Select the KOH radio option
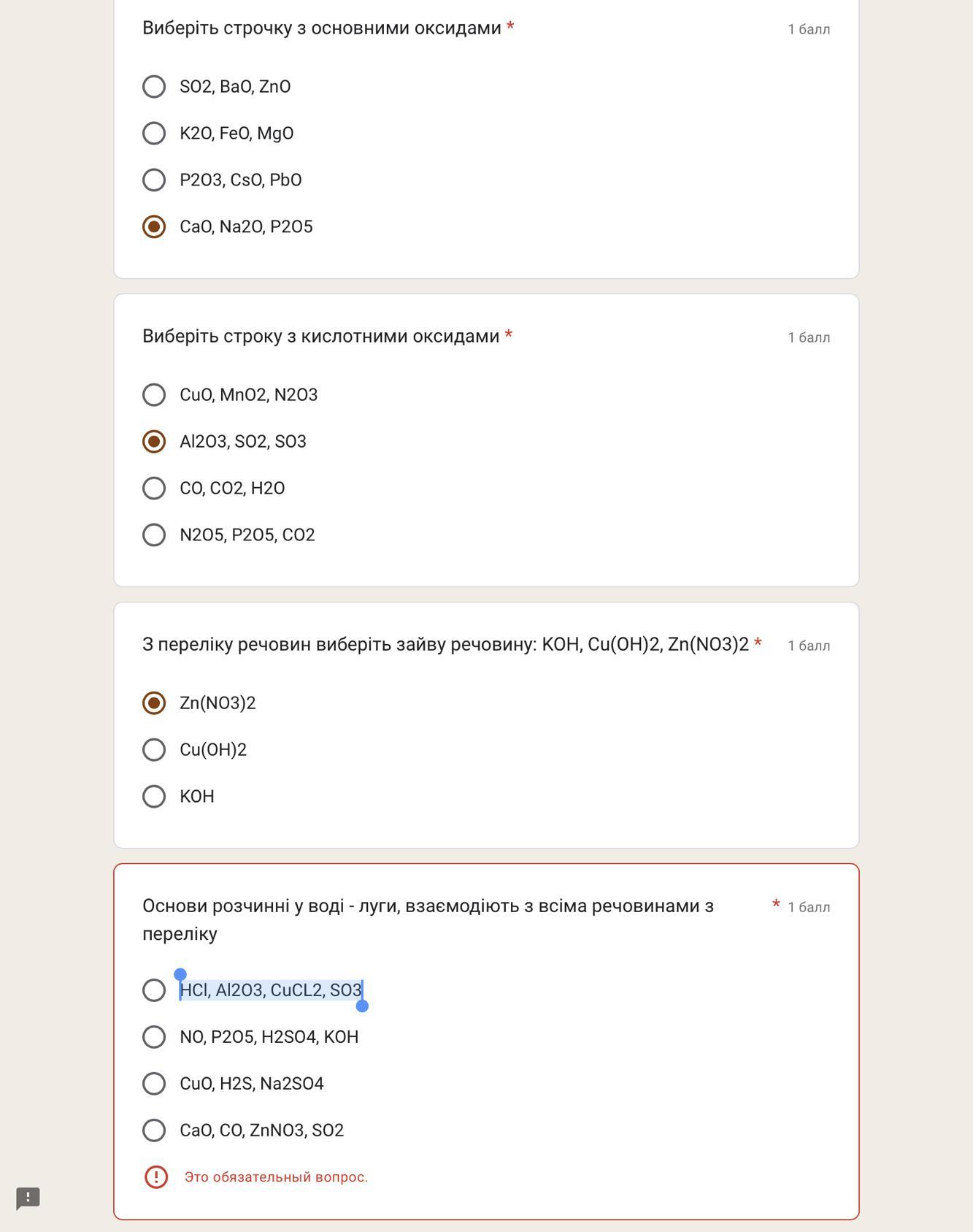The image size is (973, 1232). 154,797
